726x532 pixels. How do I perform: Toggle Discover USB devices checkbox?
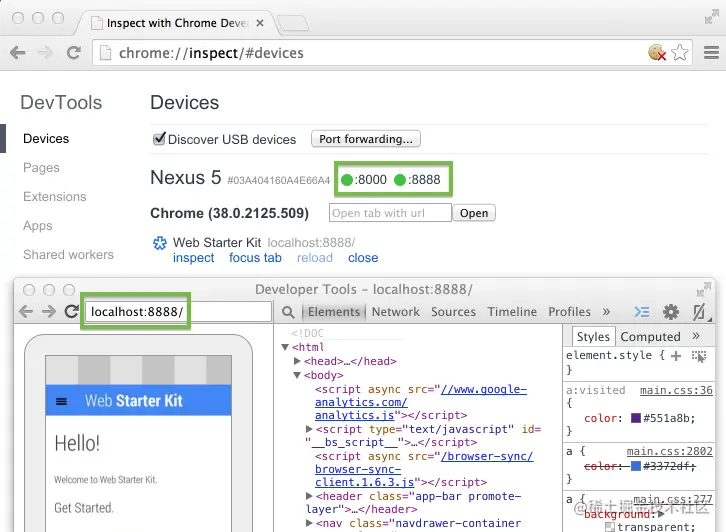(159, 138)
